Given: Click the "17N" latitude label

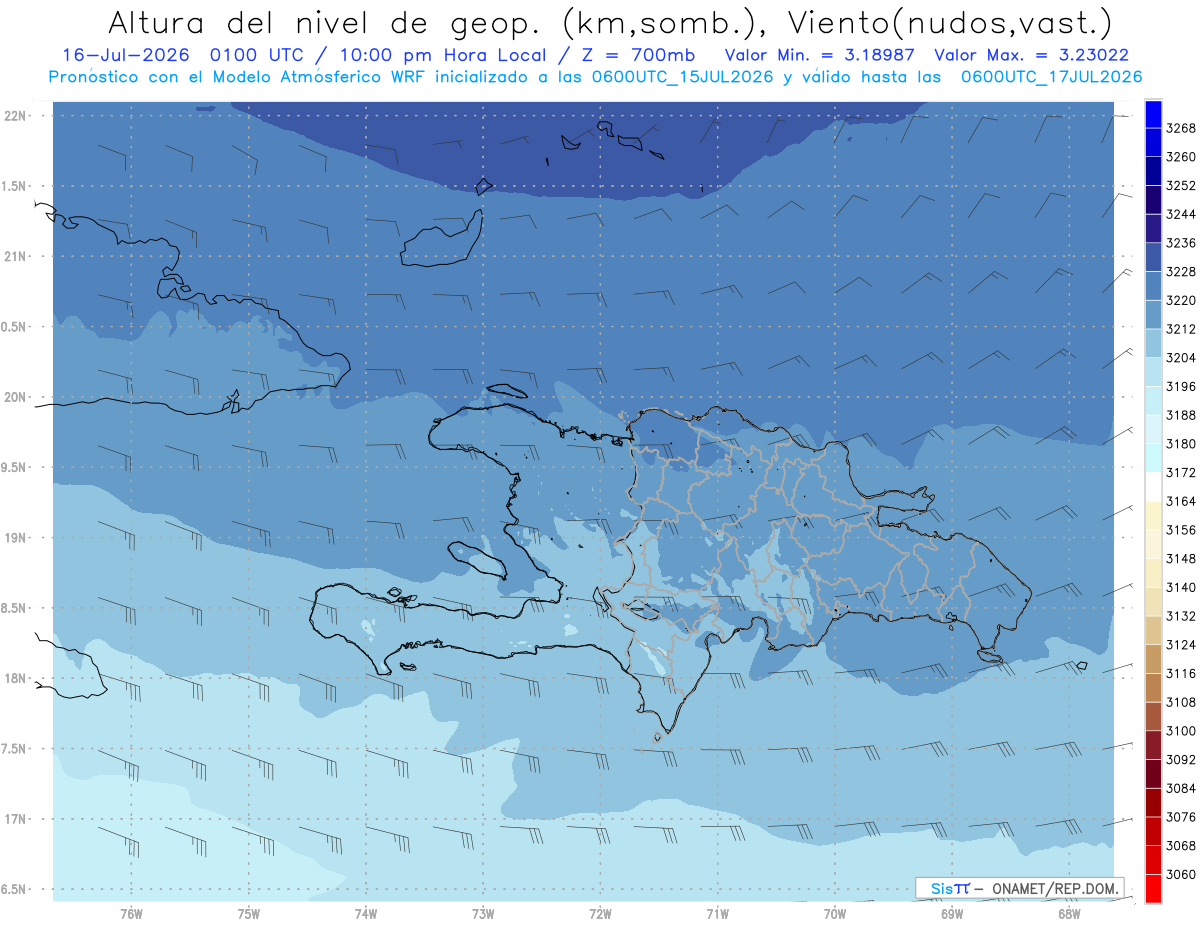Looking at the screenshot, I should (16, 820).
